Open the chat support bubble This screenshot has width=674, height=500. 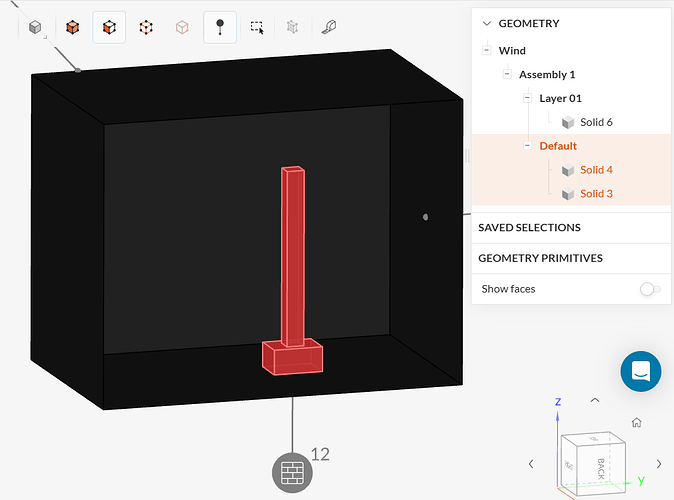click(x=640, y=371)
